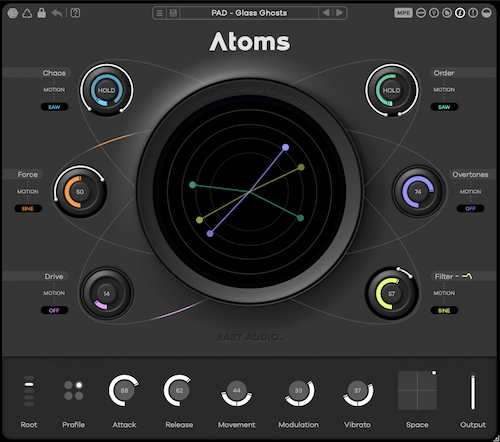The image size is (500, 442).
Task: Click the MOTION label under Chaos
Action: [54, 90]
